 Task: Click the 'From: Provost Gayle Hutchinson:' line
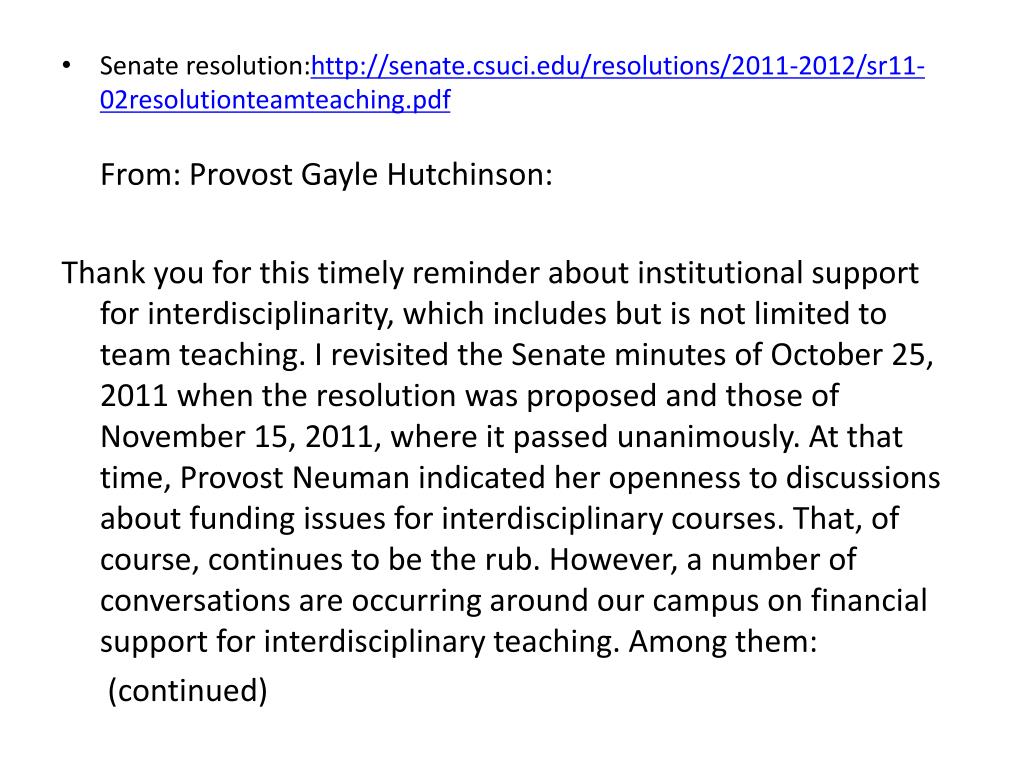click(x=327, y=174)
